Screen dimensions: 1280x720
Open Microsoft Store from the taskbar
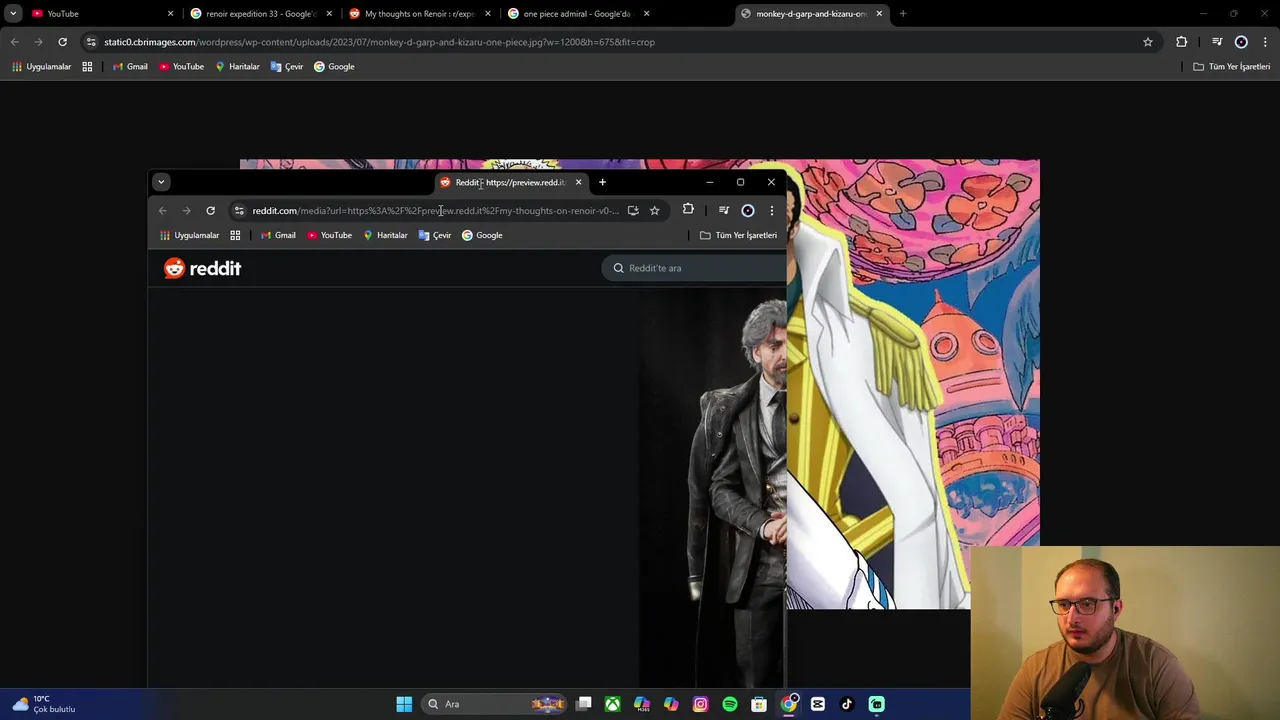pos(759,704)
